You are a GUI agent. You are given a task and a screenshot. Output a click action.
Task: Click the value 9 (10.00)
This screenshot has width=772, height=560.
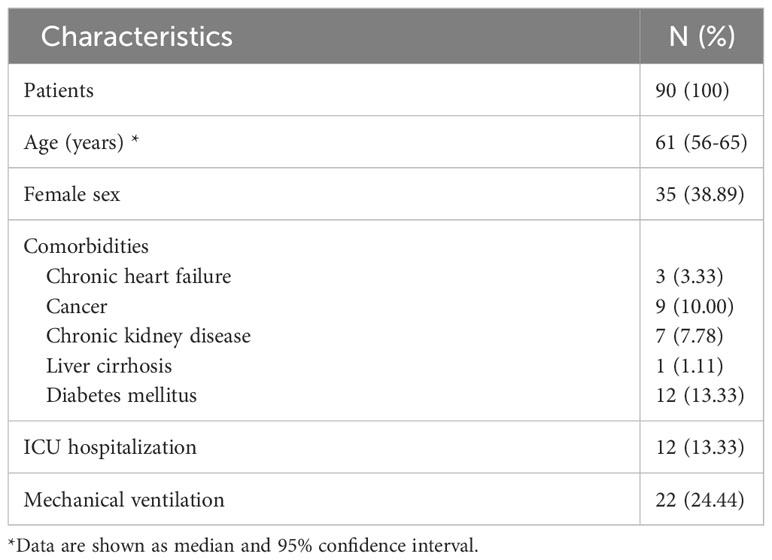[x=695, y=306]
